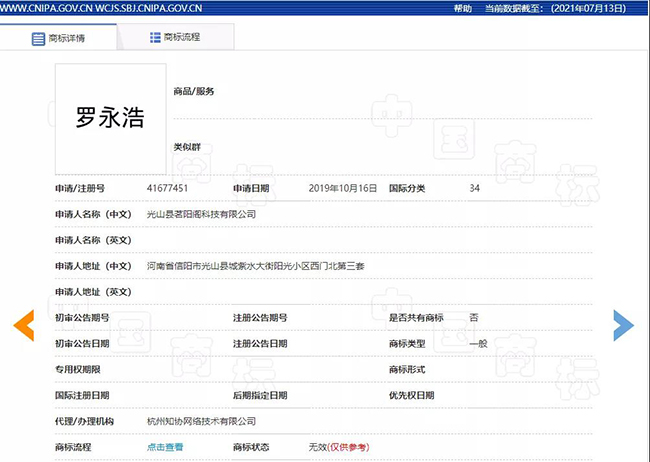Click the WWW.CNIPA.GOV.CN site address text

click(x=49, y=7)
